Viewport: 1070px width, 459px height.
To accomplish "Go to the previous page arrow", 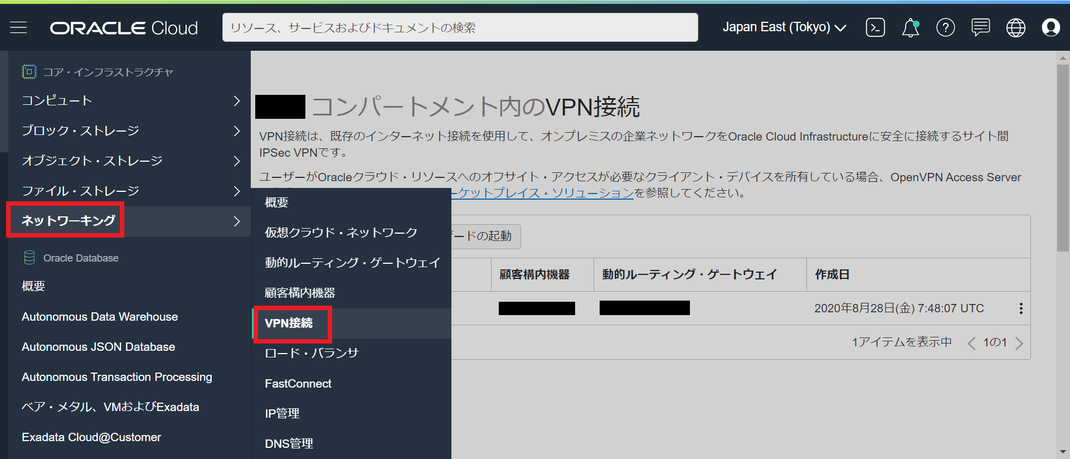I will pyautogui.click(x=972, y=343).
